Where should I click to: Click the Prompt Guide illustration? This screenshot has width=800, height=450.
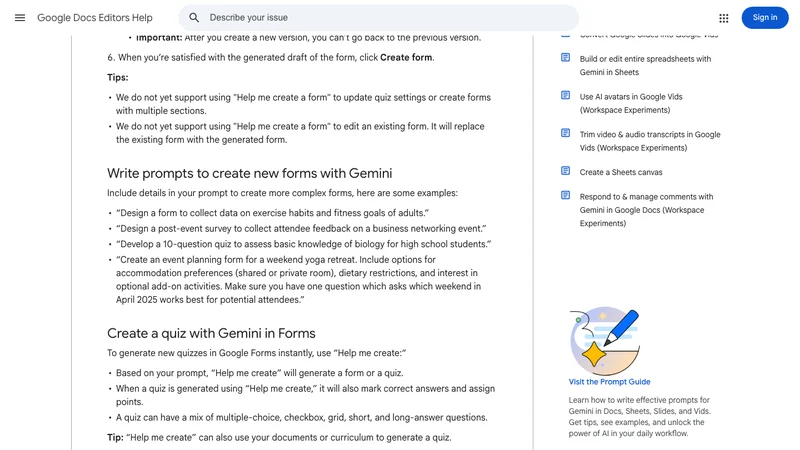(605, 340)
